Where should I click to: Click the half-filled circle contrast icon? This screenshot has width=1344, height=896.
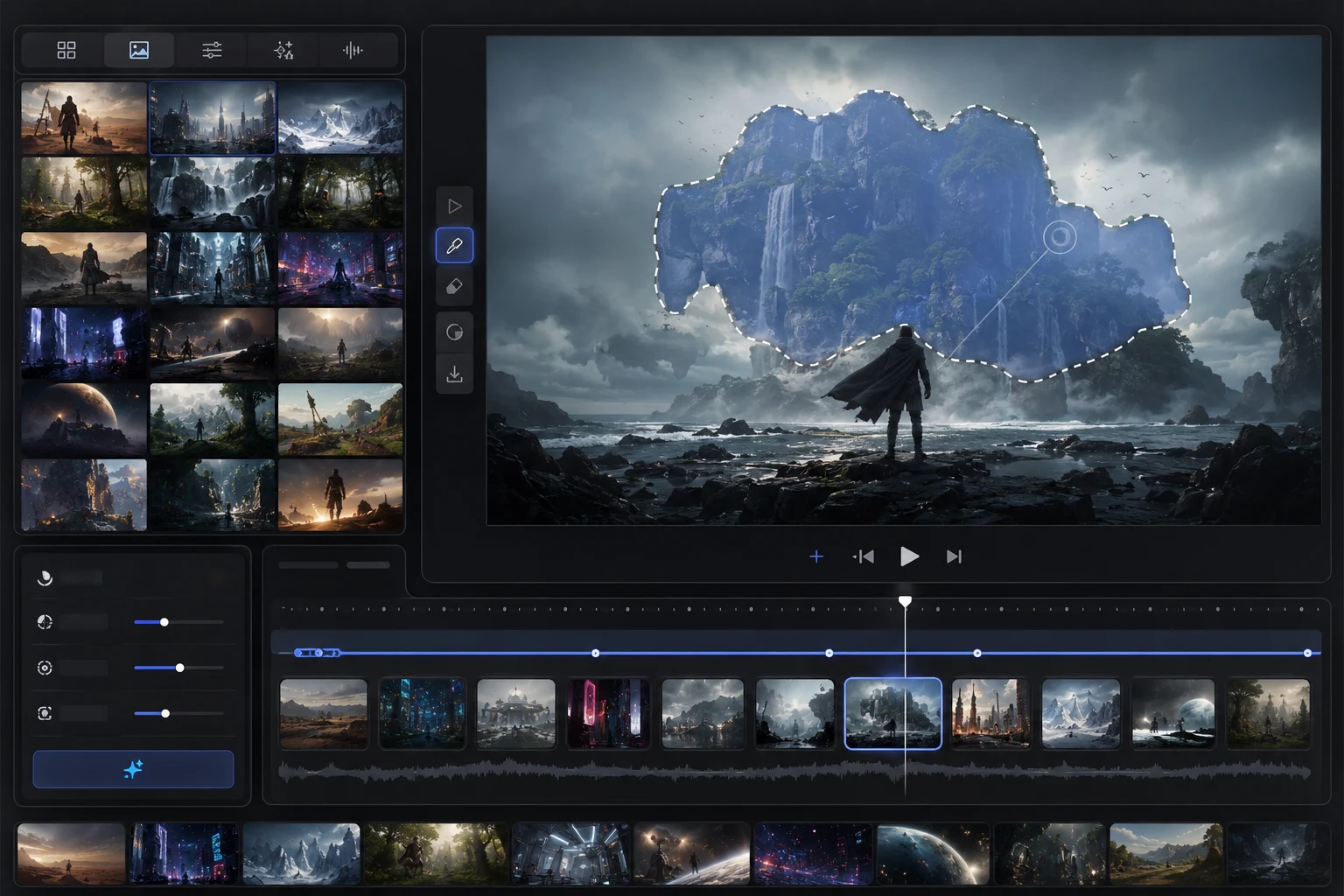click(x=45, y=622)
